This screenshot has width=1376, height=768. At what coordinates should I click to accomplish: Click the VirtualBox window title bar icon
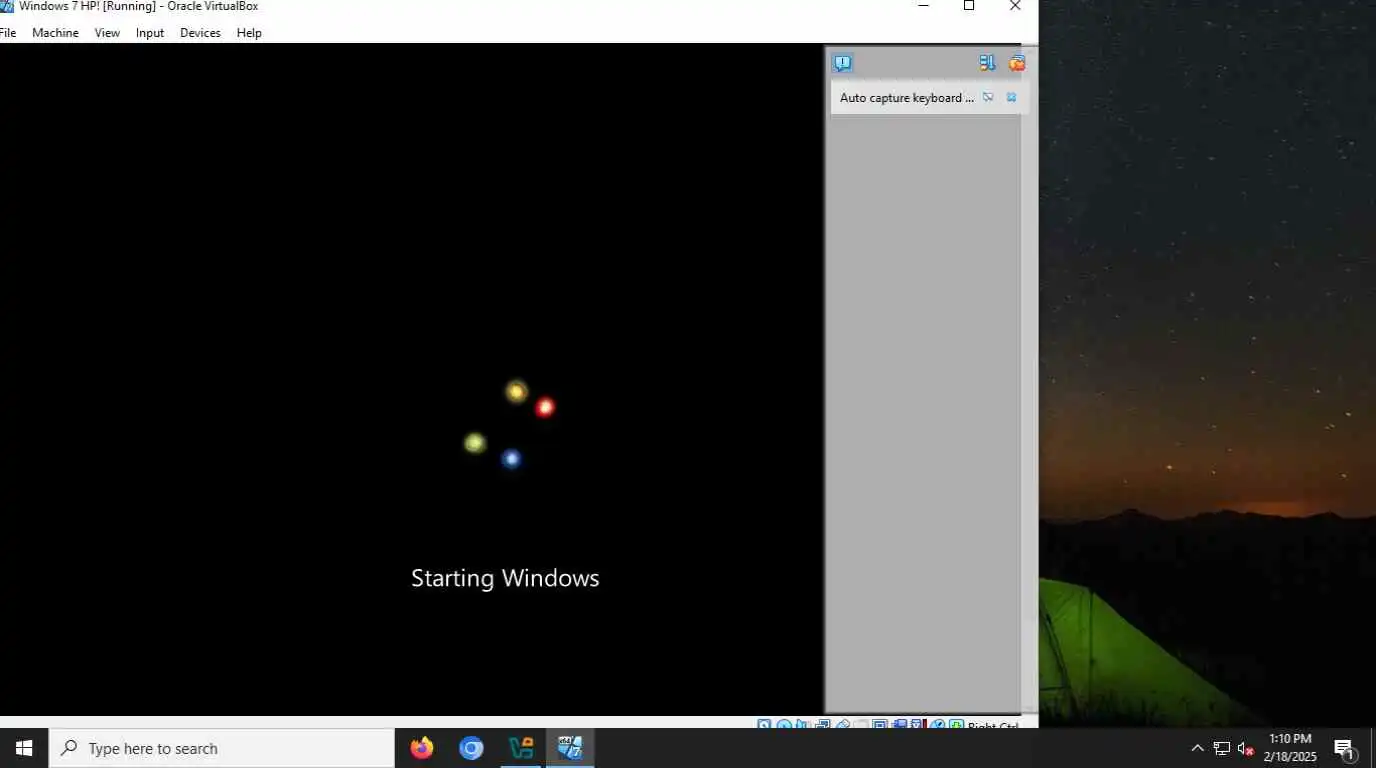click(6, 6)
